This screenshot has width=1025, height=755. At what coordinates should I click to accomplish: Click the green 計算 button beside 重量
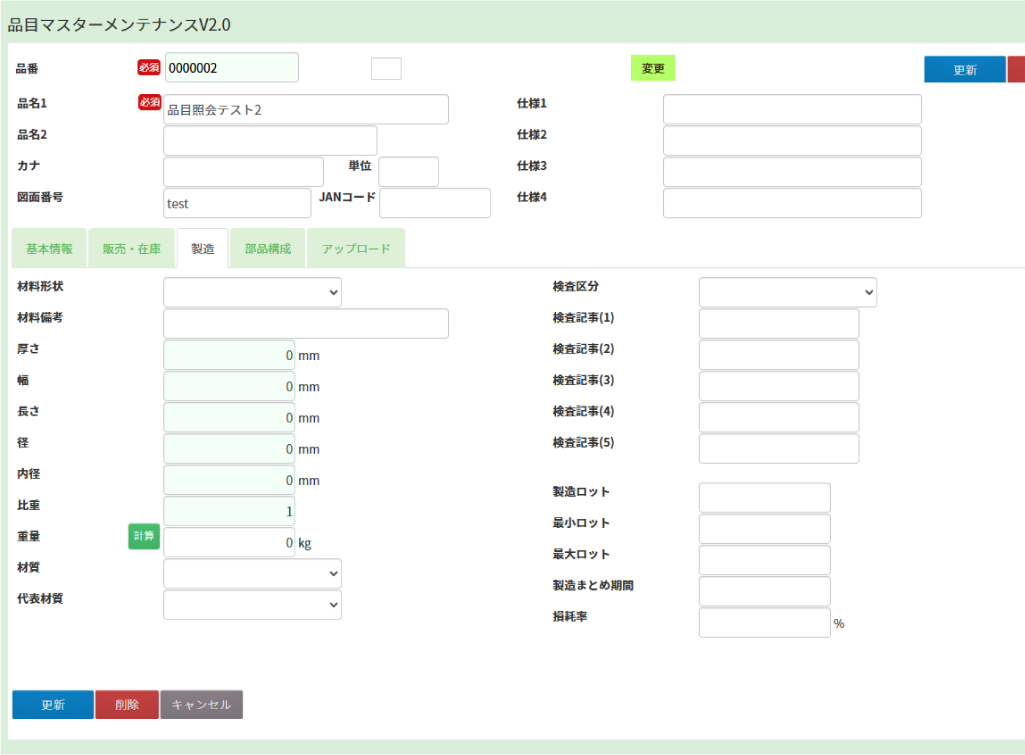pos(144,537)
